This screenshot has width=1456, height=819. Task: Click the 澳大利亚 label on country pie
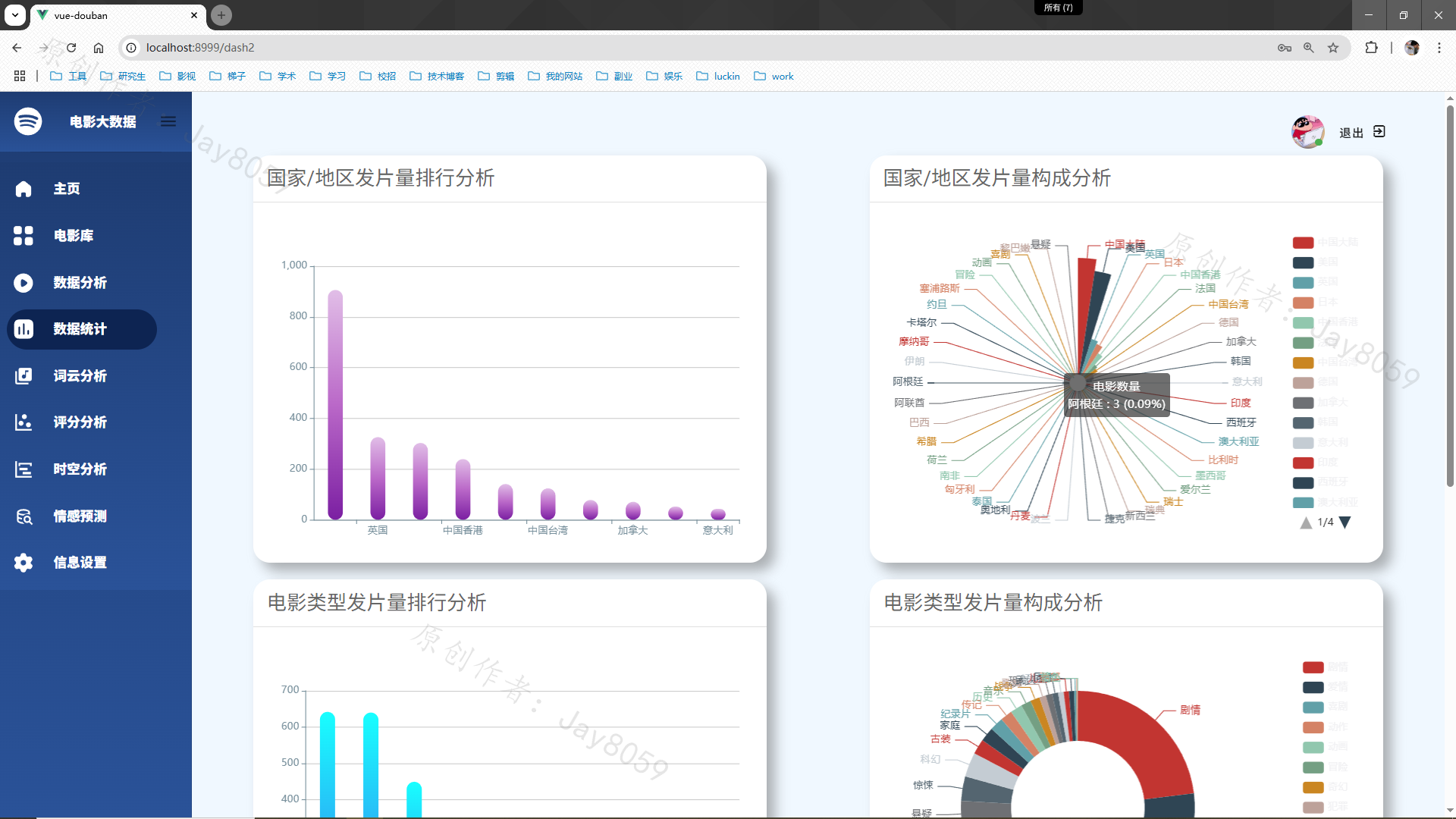click(1238, 441)
